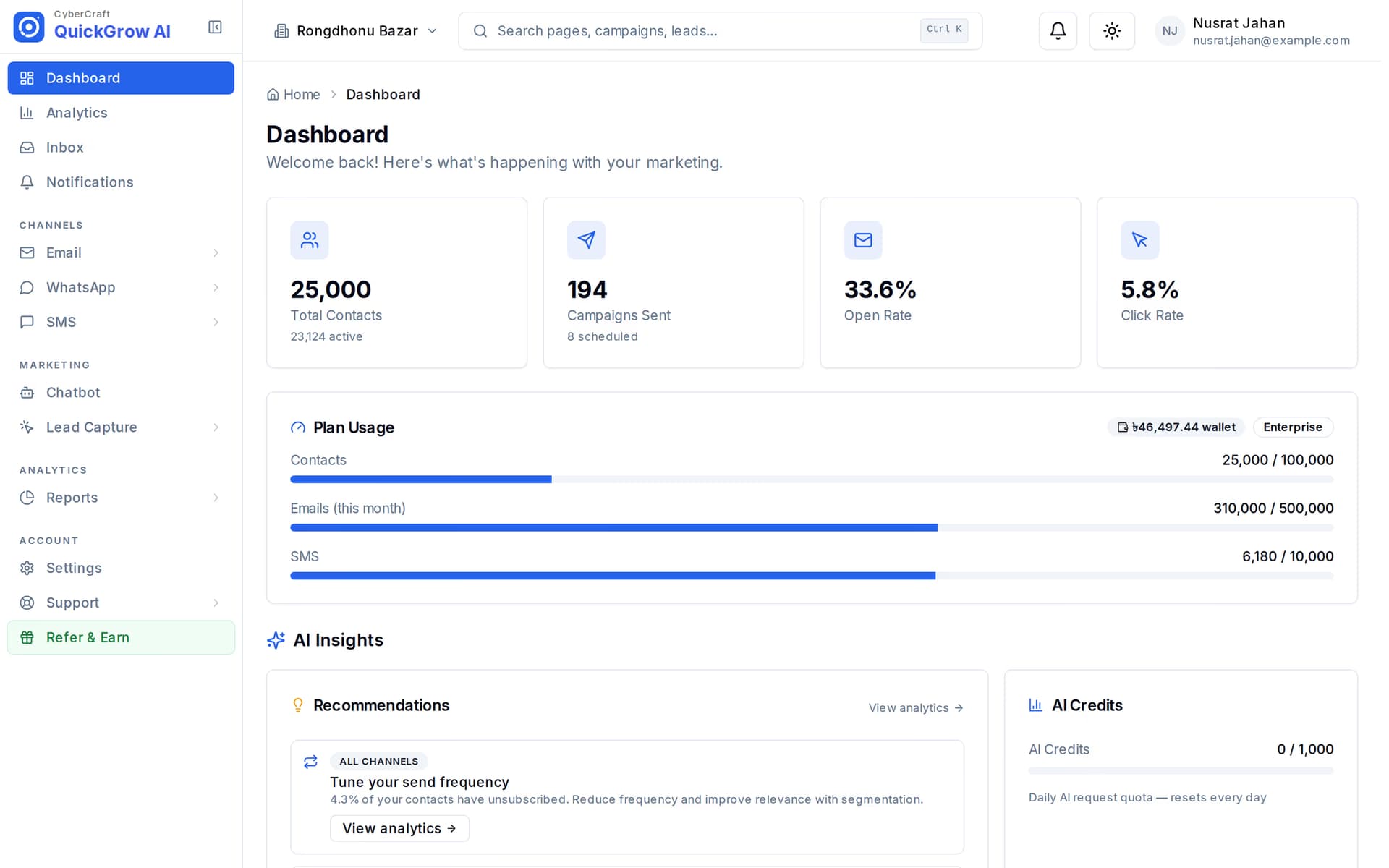The width and height of the screenshot is (1389, 868).
Task: Expand the Lead Capture chevron
Action: pos(216,427)
